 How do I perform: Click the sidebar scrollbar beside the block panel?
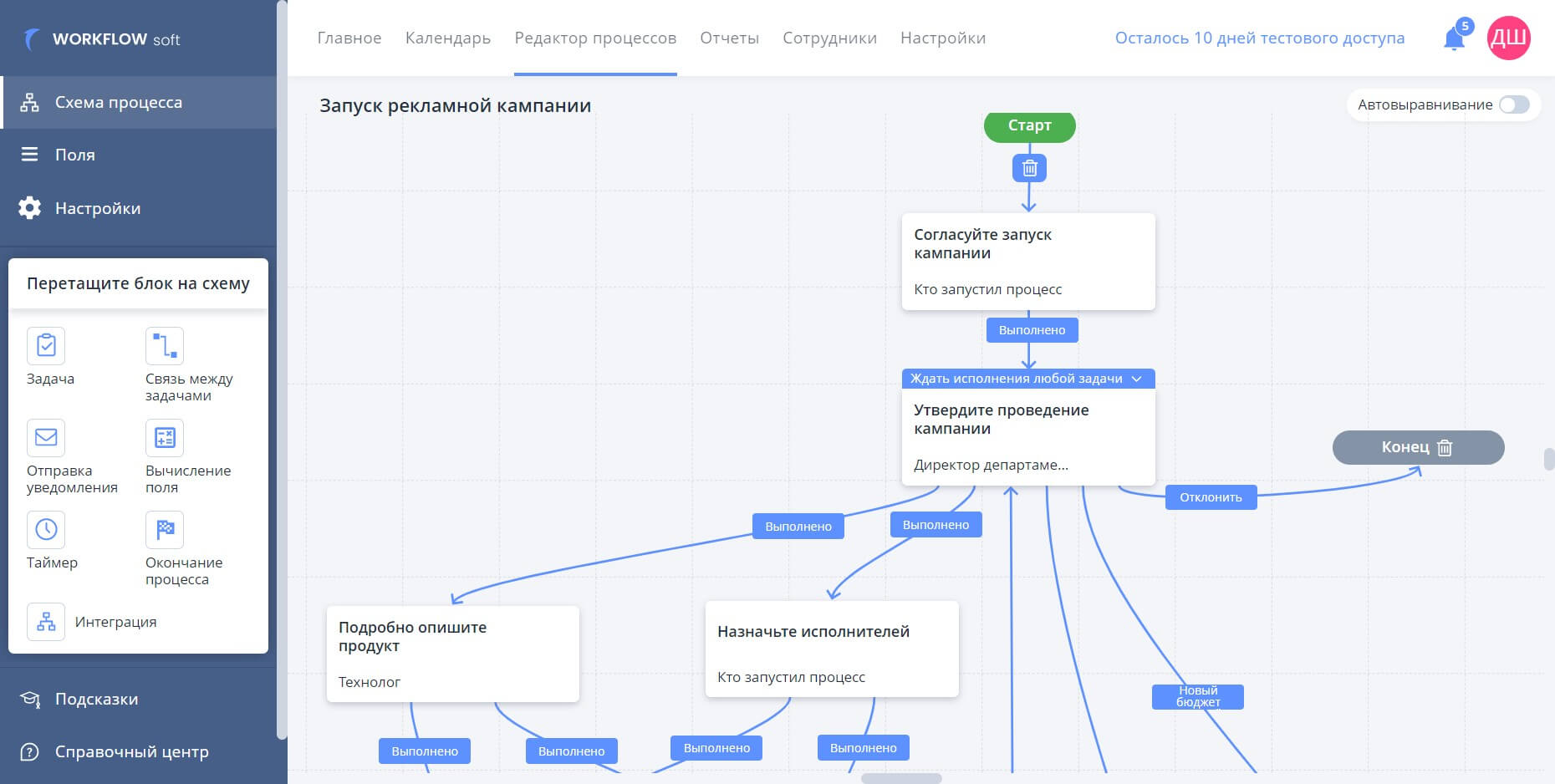point(282,369)
